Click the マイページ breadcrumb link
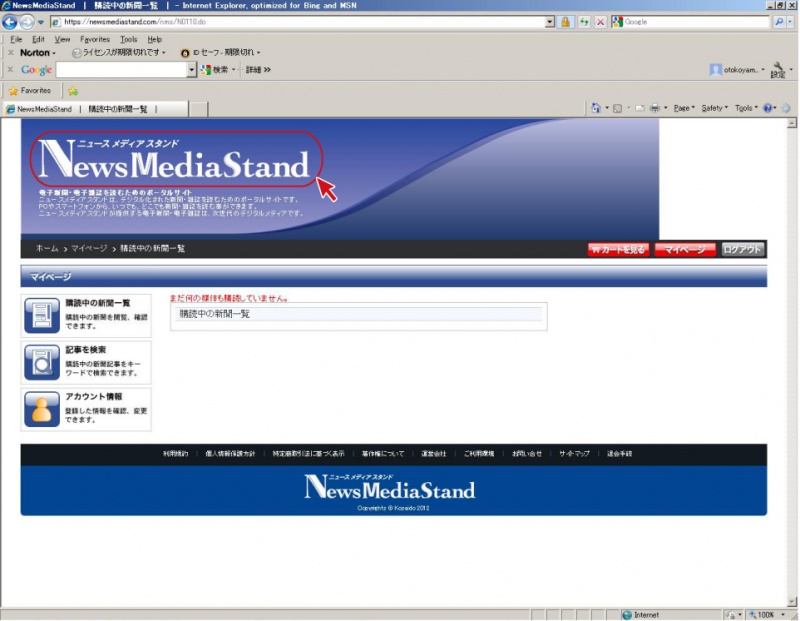800x621 pixels. [89, 249]
